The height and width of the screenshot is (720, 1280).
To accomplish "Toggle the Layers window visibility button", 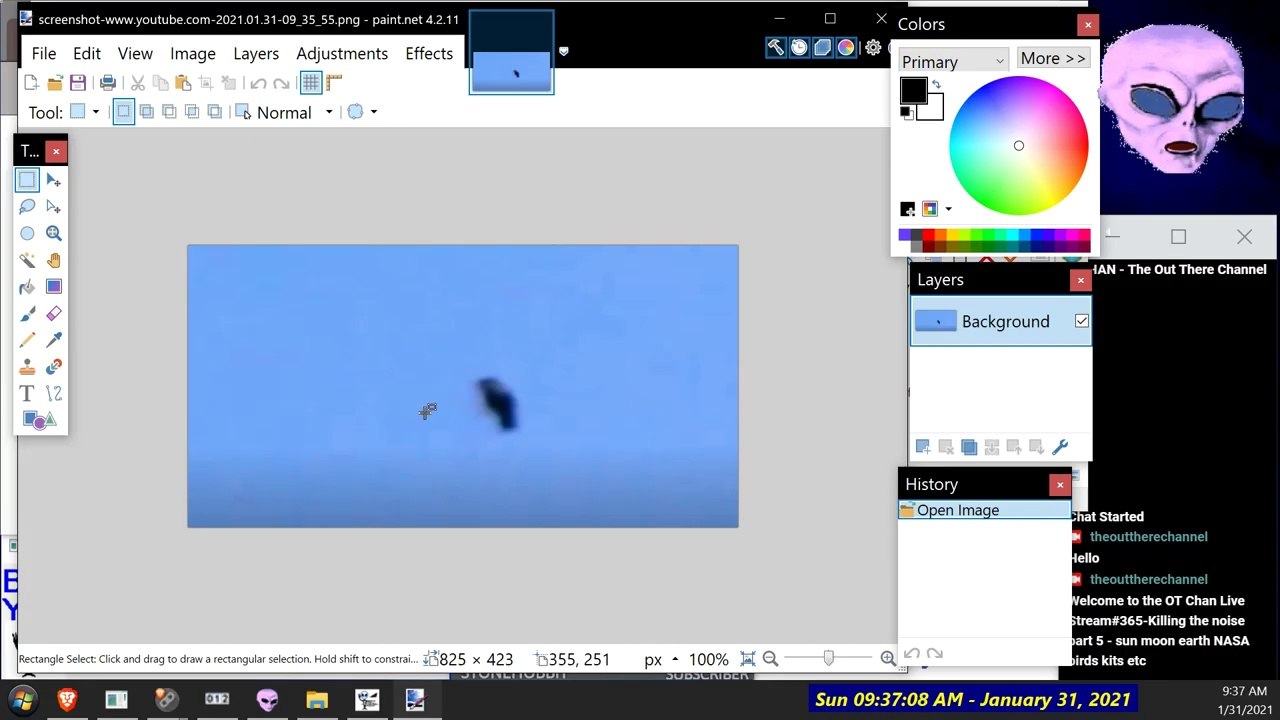I will pyautogui.click(x=822, y=47).
